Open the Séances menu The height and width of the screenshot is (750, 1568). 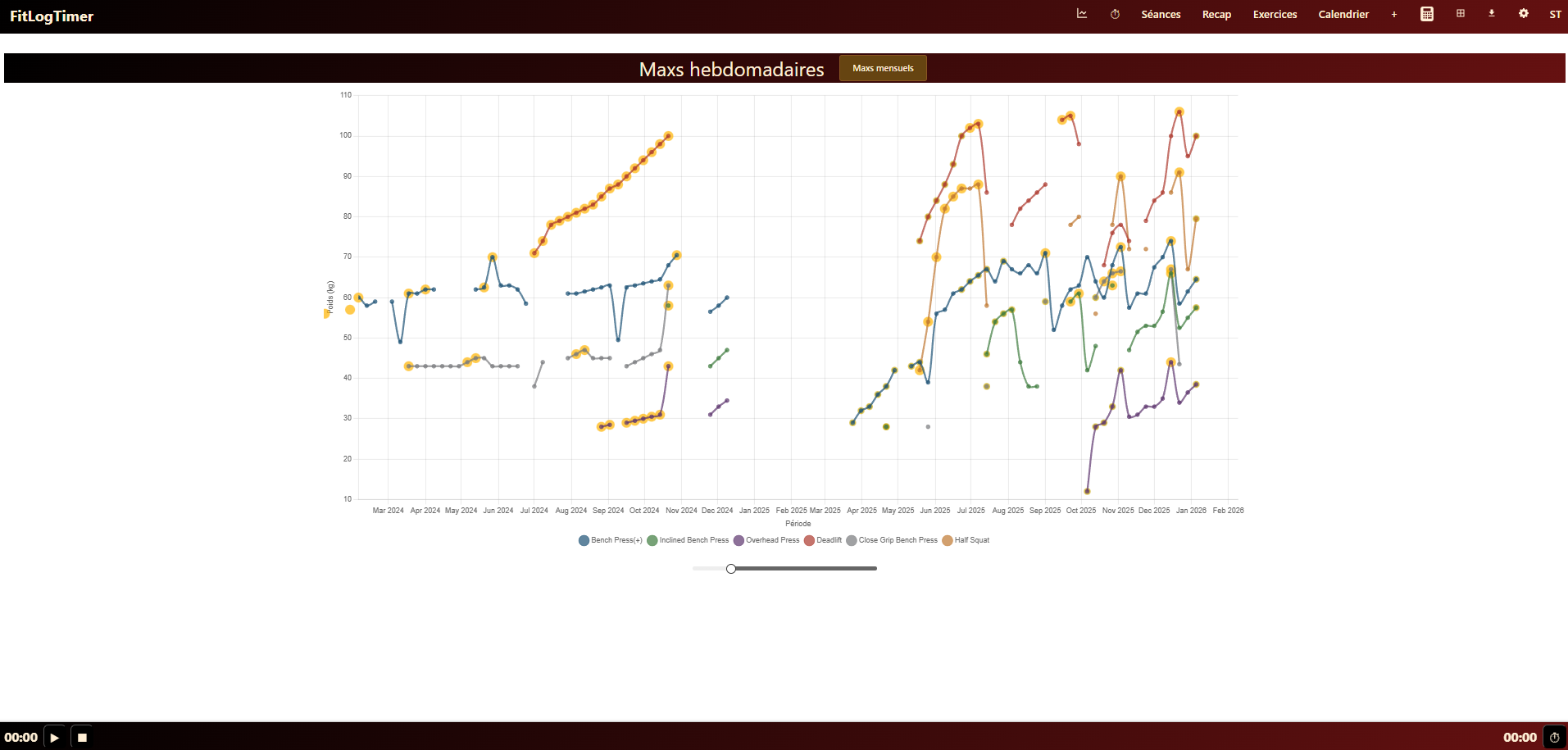1161,15
